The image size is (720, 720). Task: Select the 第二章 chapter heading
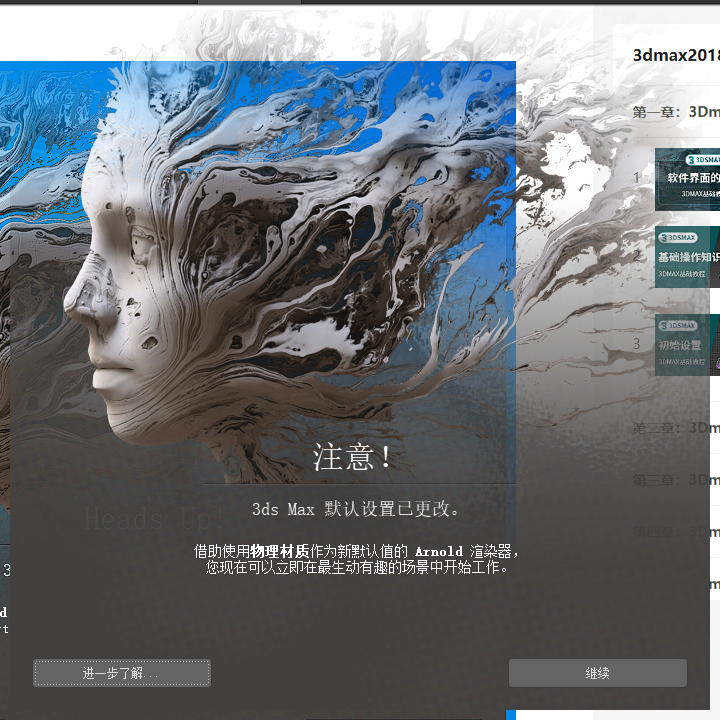pos(676,428)
